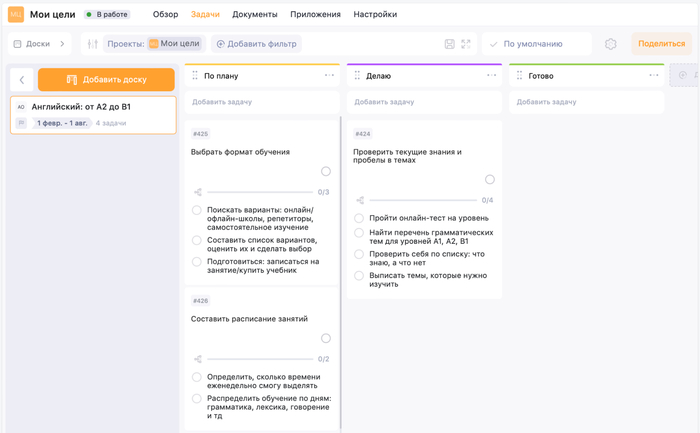Enter fullscreen mode with expand icon
700x433 pixels.
click(466, 44)
